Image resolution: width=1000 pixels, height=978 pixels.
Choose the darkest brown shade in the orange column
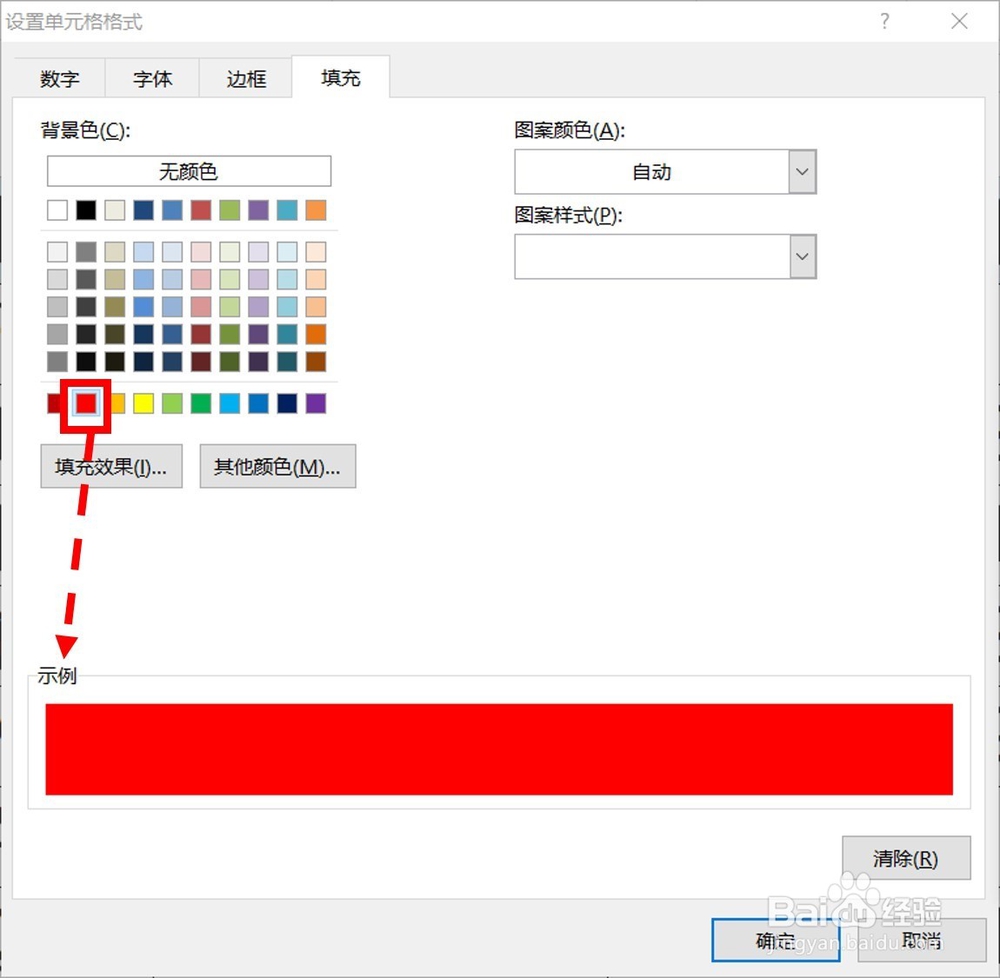[316, 361]
